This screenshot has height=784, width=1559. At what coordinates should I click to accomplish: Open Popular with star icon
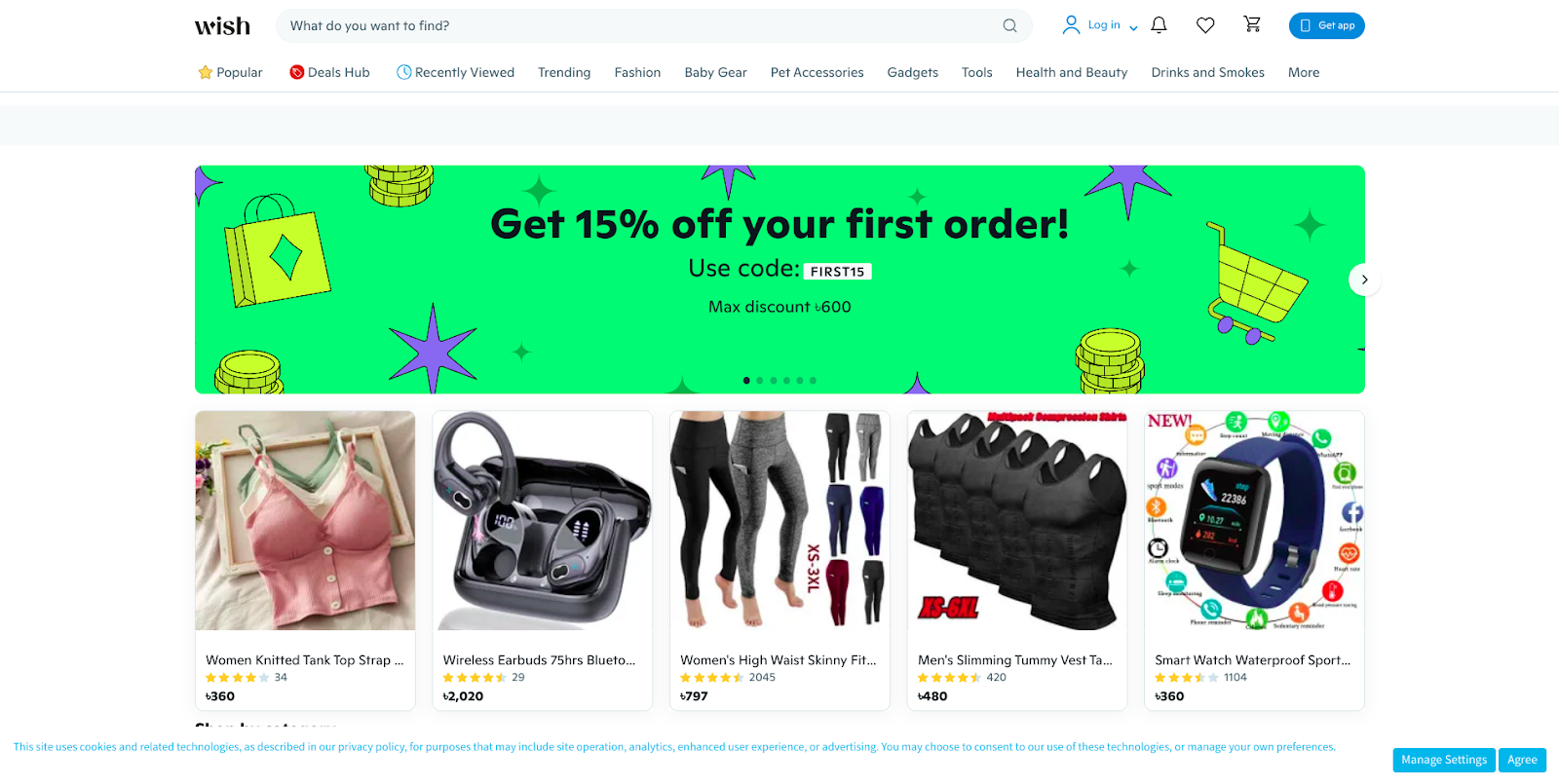click(230, 72)
